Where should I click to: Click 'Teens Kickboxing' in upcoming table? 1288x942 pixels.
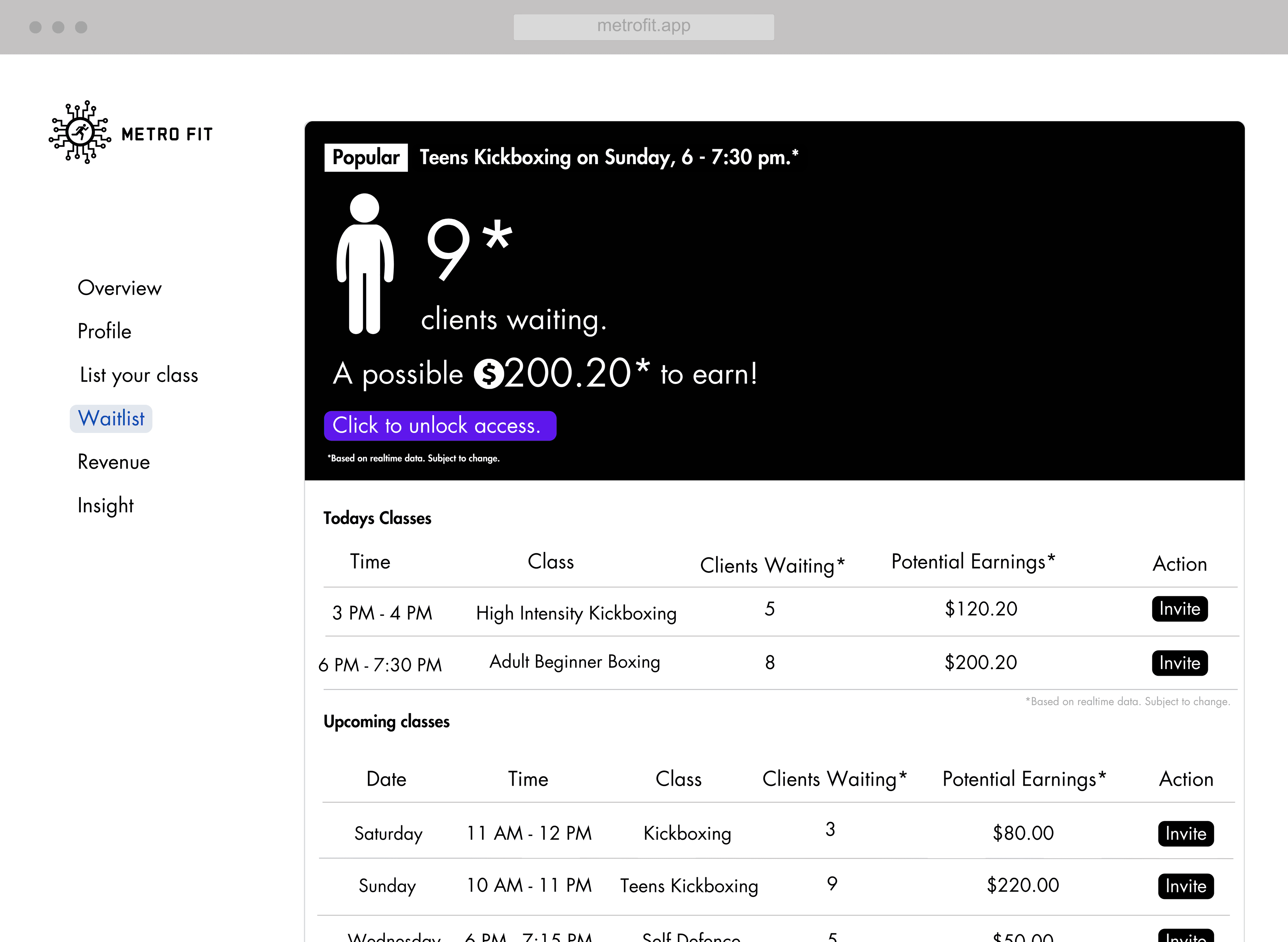689,886
